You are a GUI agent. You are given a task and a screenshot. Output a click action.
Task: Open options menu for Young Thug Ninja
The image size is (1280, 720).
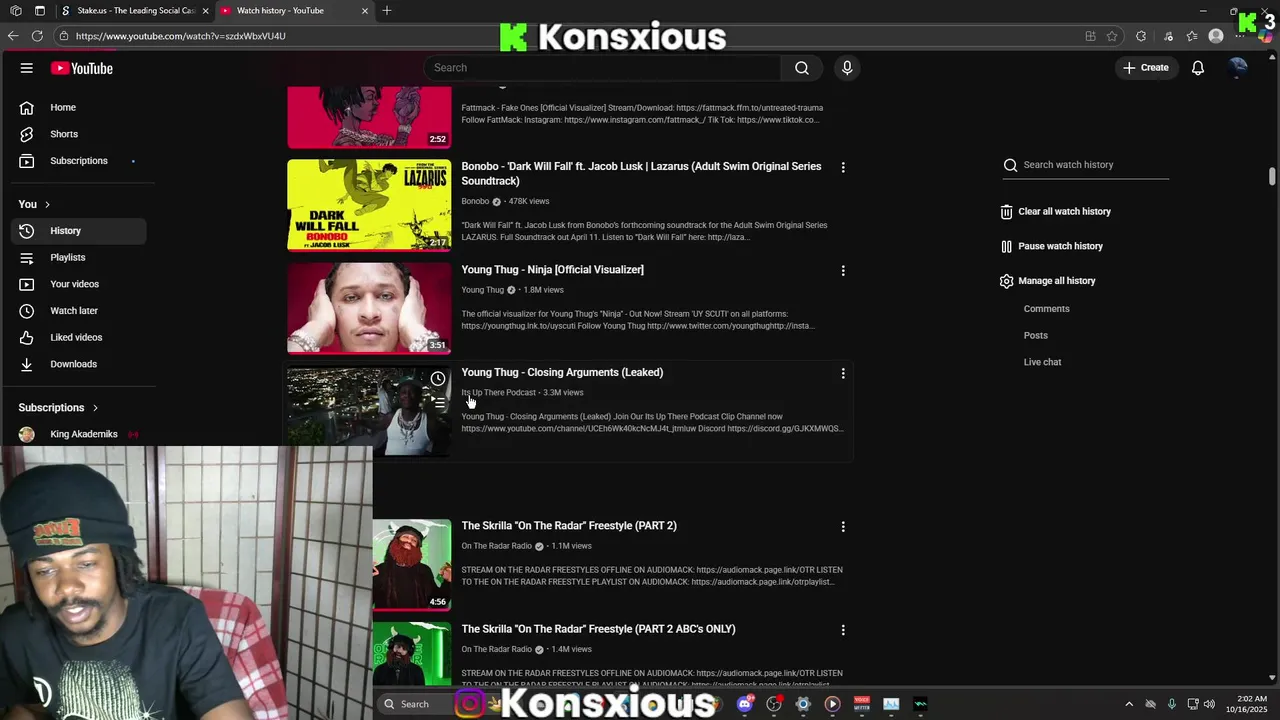[x=843, y=270]
